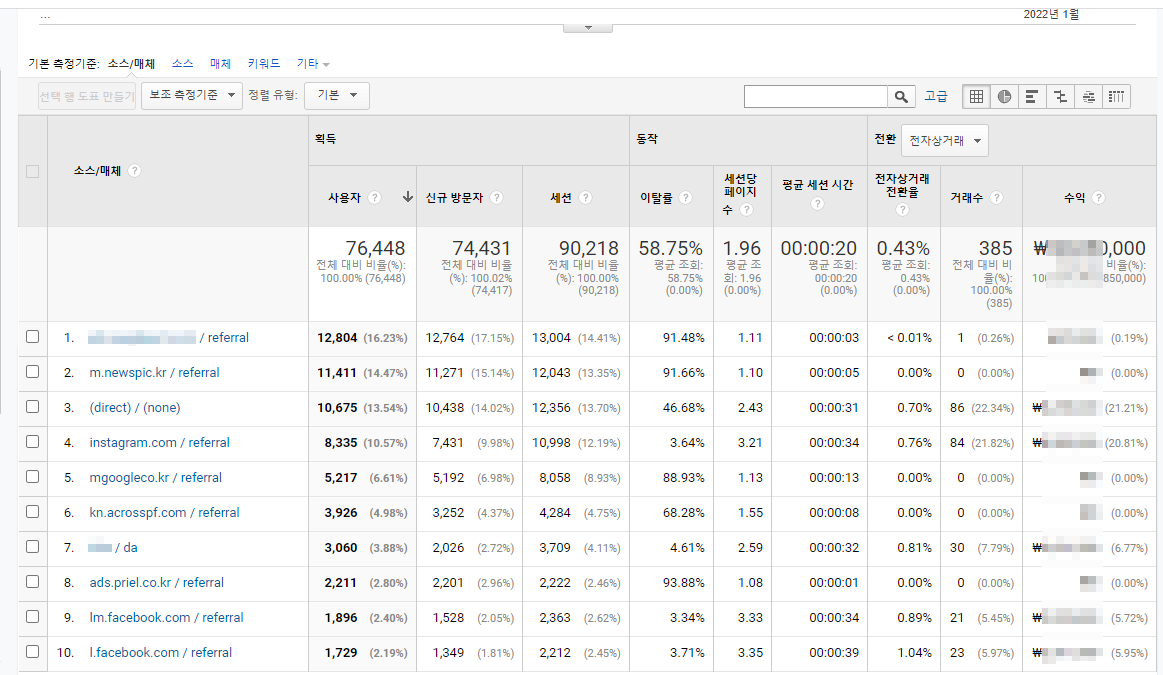Select the performance bar view icon
This screenshot has height=675, width=1163.
click(x=1032, y=97)
